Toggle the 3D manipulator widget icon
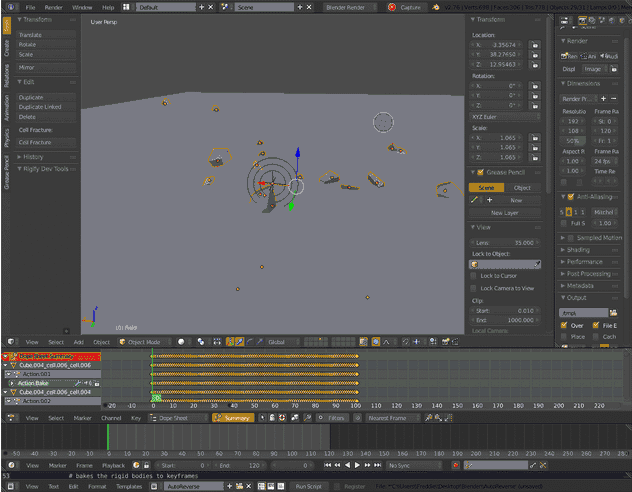The image size is (632, 492). click(x=229, y=342)
